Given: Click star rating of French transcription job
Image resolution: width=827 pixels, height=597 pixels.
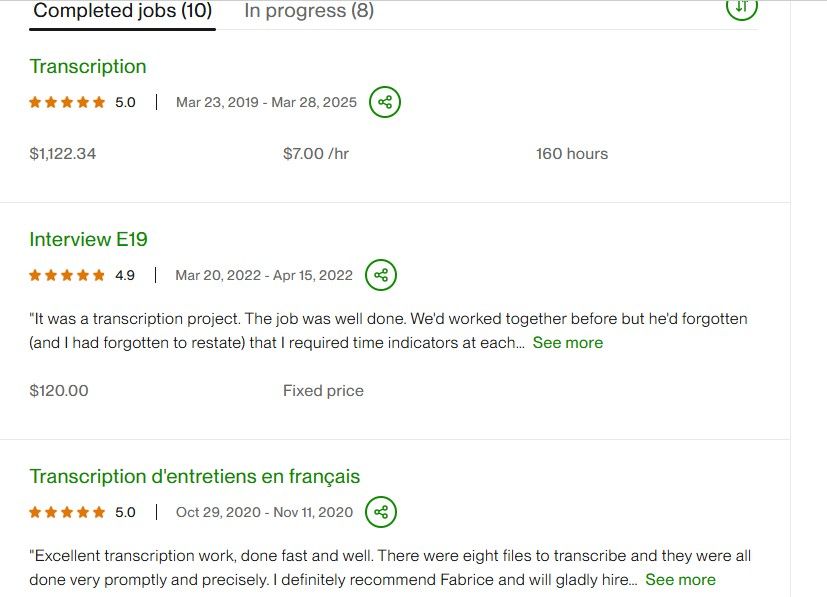Looking at the screenshot, I should [67, 512].
